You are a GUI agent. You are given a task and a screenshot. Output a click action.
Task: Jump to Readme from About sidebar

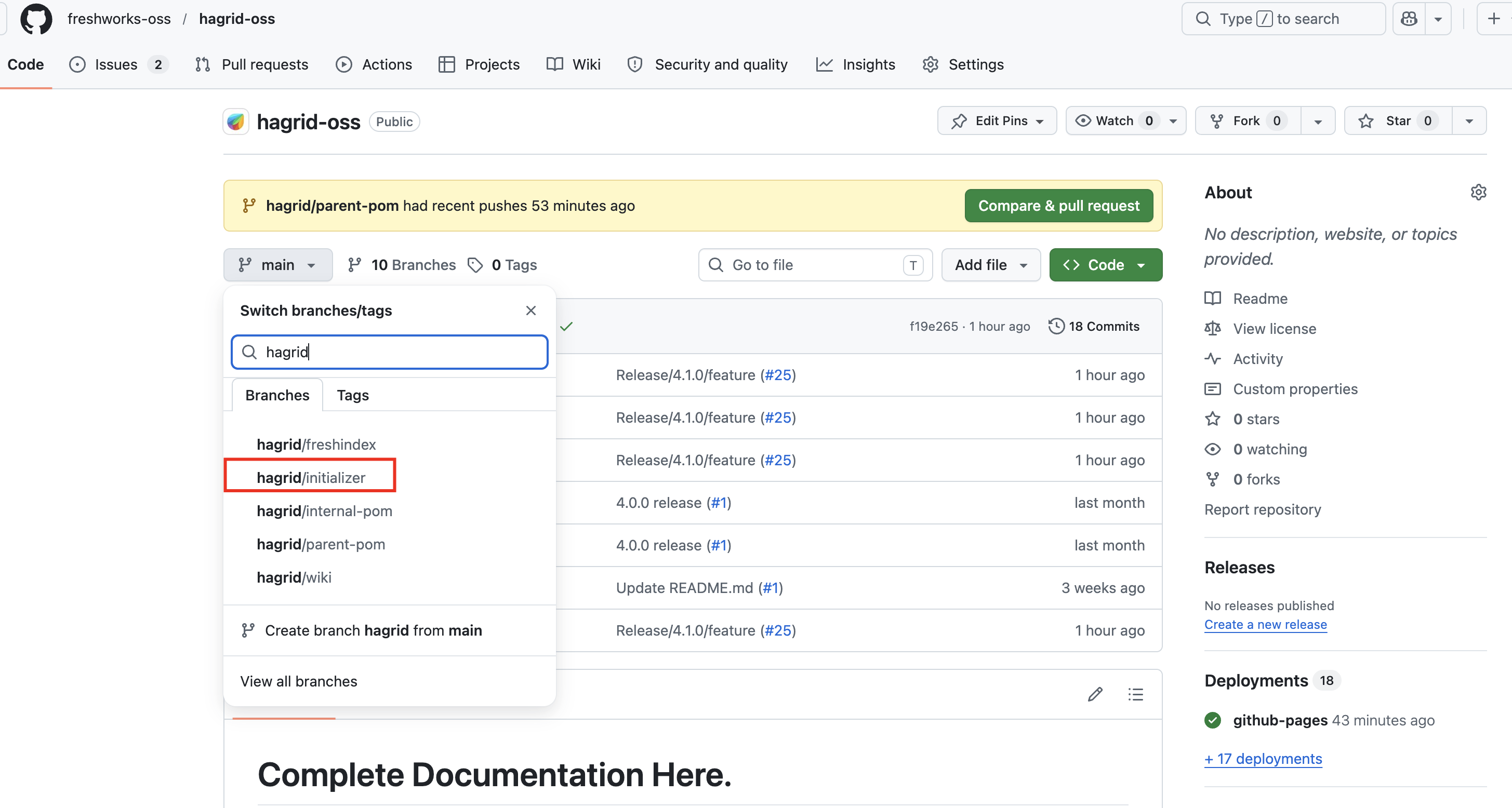click(1246, 299)
